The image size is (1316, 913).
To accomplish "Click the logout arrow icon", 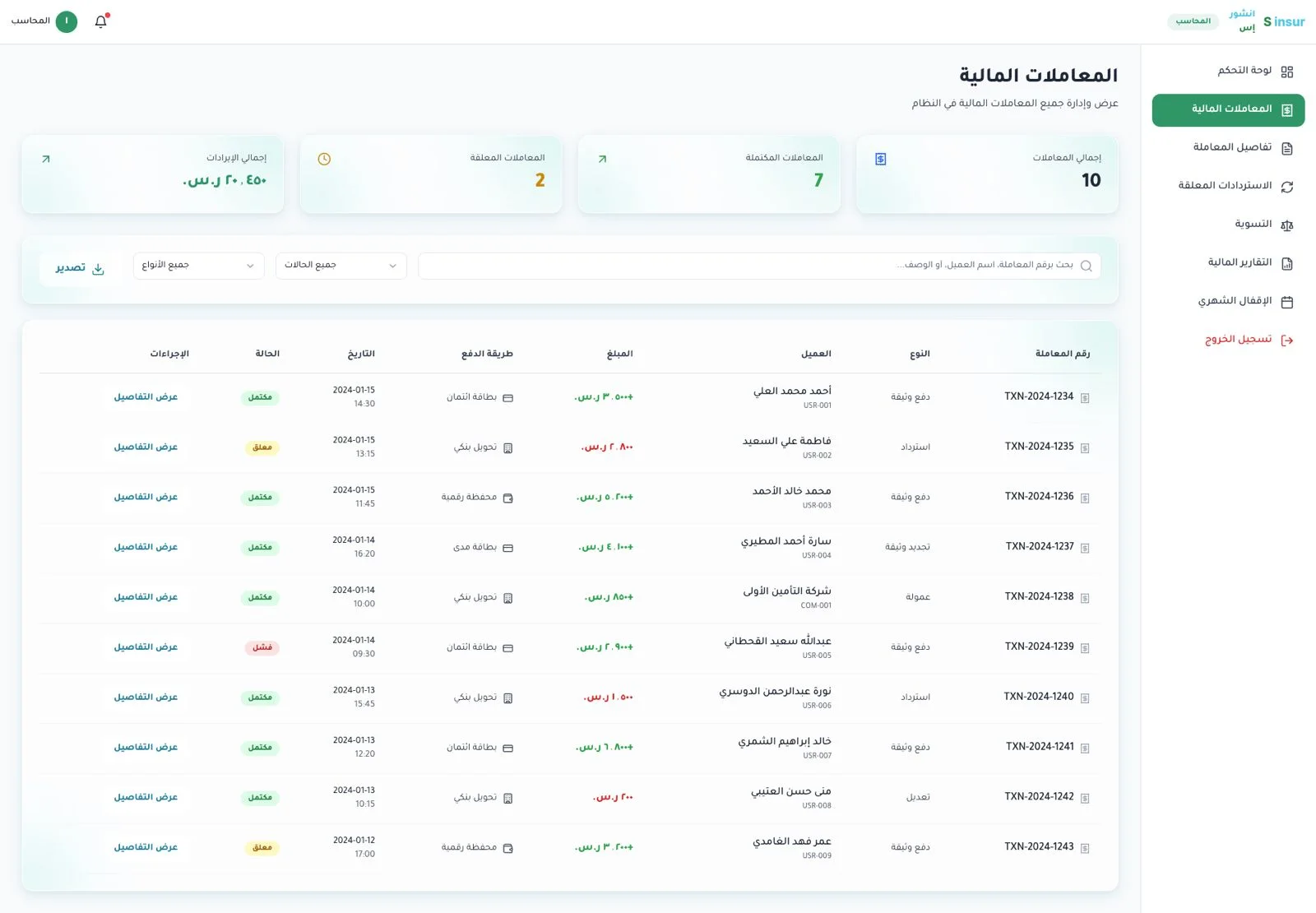I will pos(1287,341).
